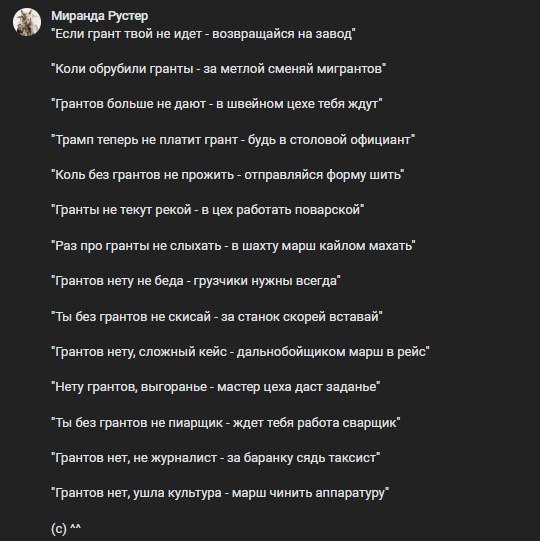Click the line mentioning грузчики нужны всегда
This screenshot has width=540, height=541.
click(x=196, y=281)
